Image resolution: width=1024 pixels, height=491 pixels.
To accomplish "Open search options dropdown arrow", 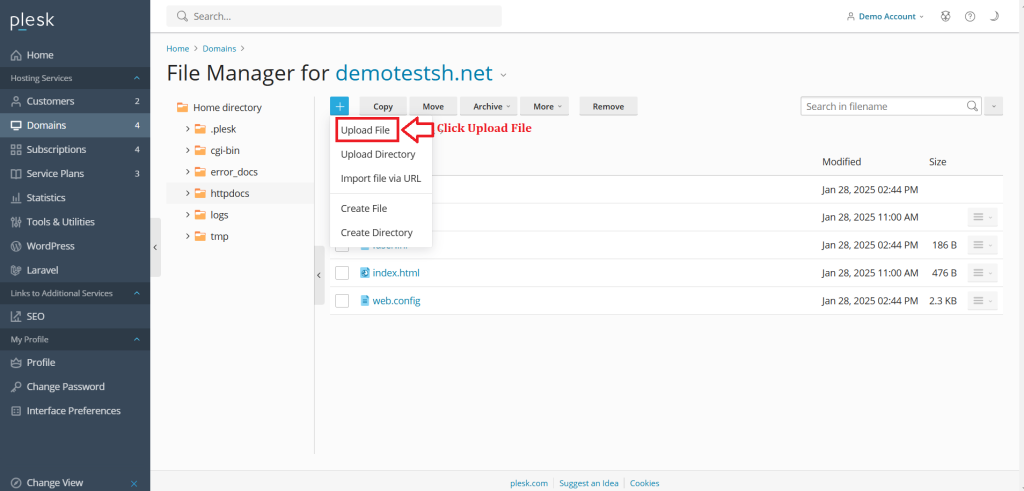I will (993, 106).
